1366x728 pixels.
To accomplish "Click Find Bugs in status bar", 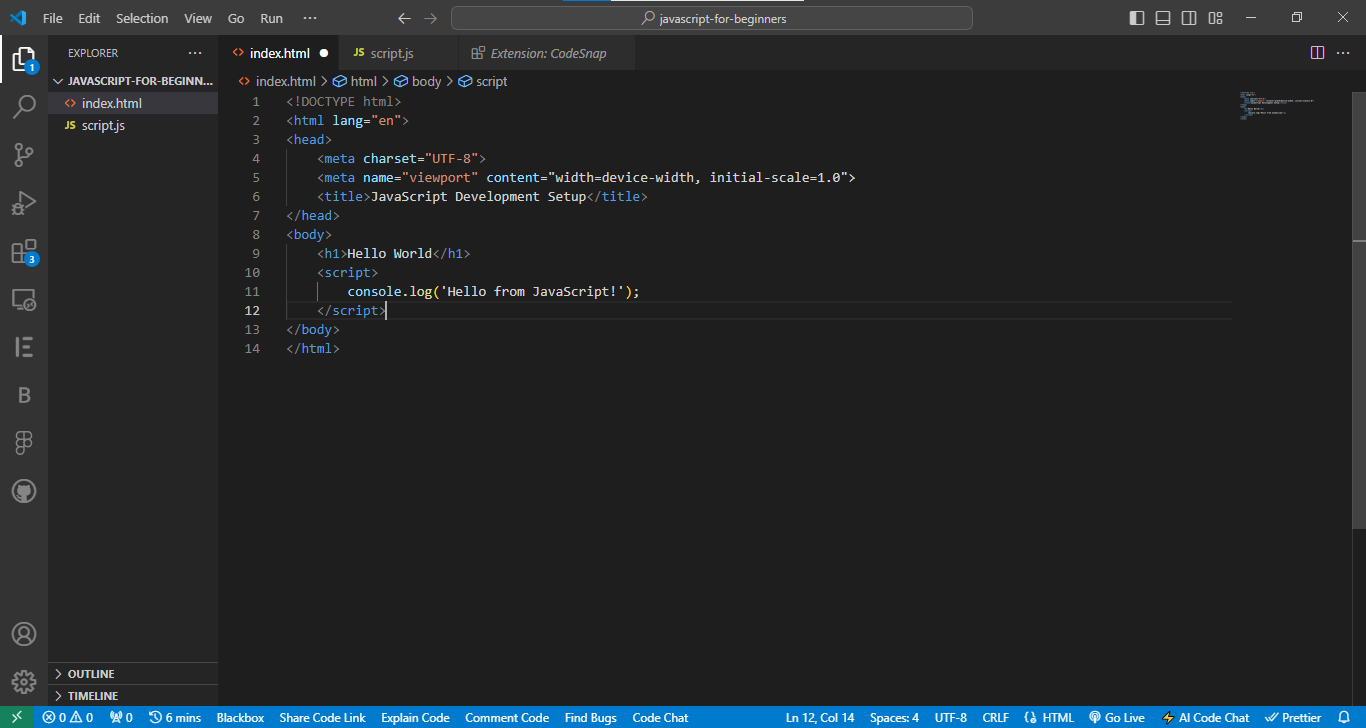I will (590, 717).
